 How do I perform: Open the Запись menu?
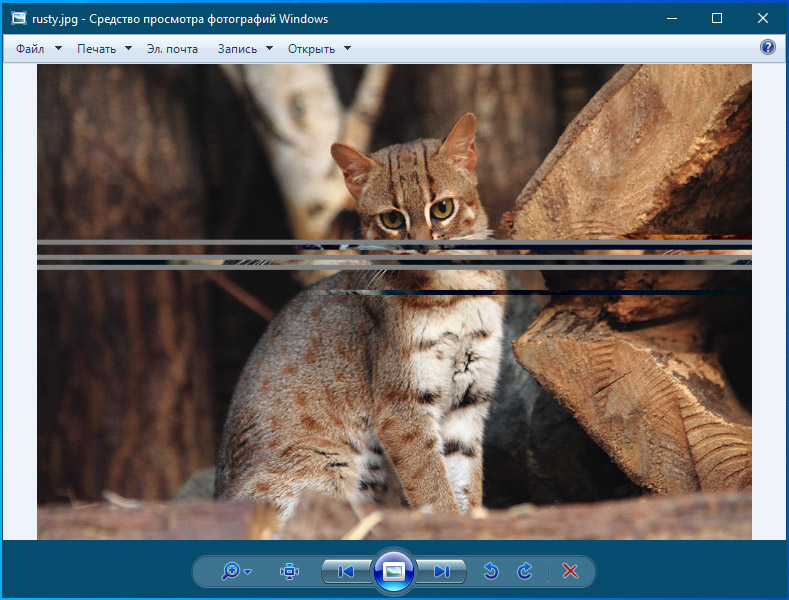pos(237,49)
